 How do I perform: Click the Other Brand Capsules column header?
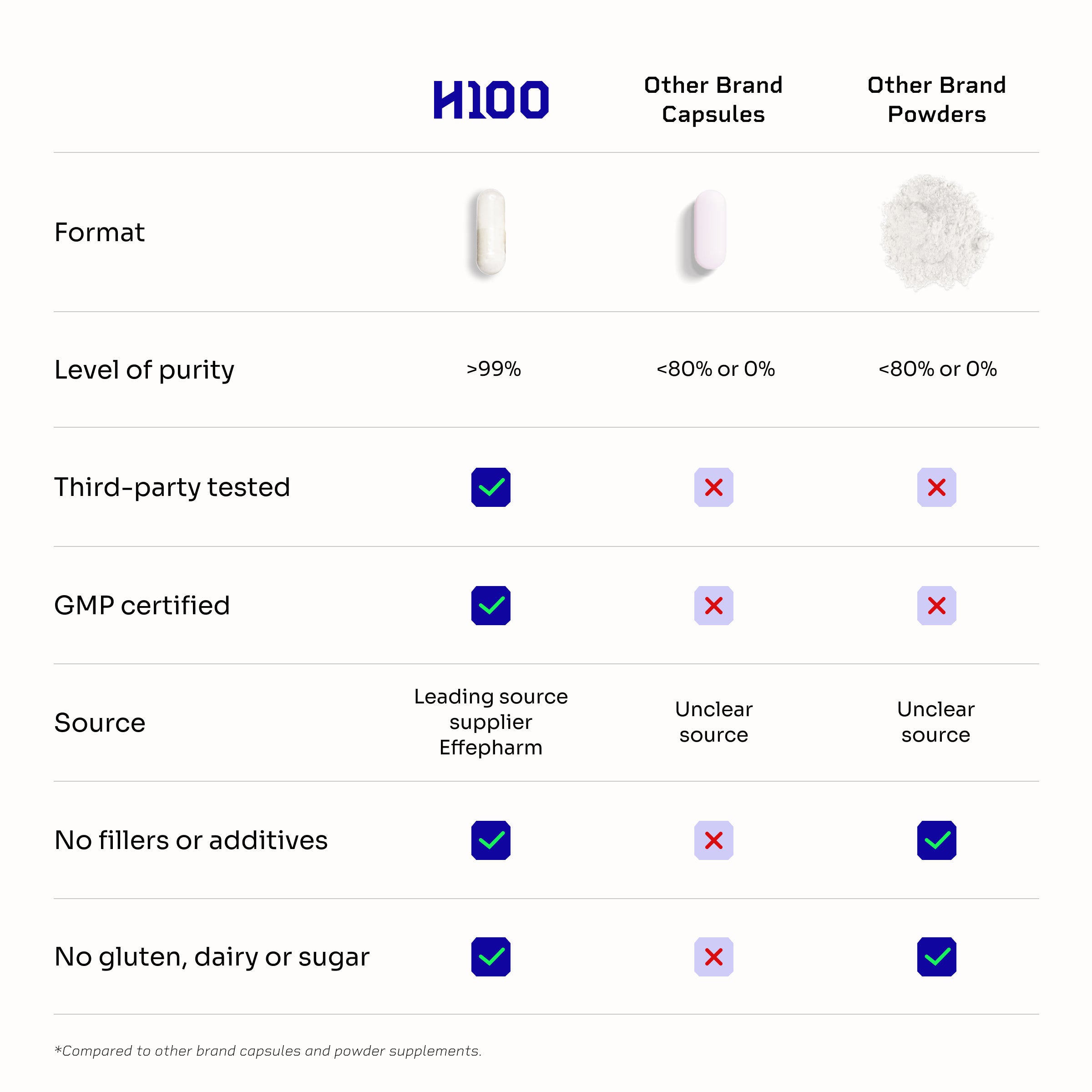pos(713,100)
